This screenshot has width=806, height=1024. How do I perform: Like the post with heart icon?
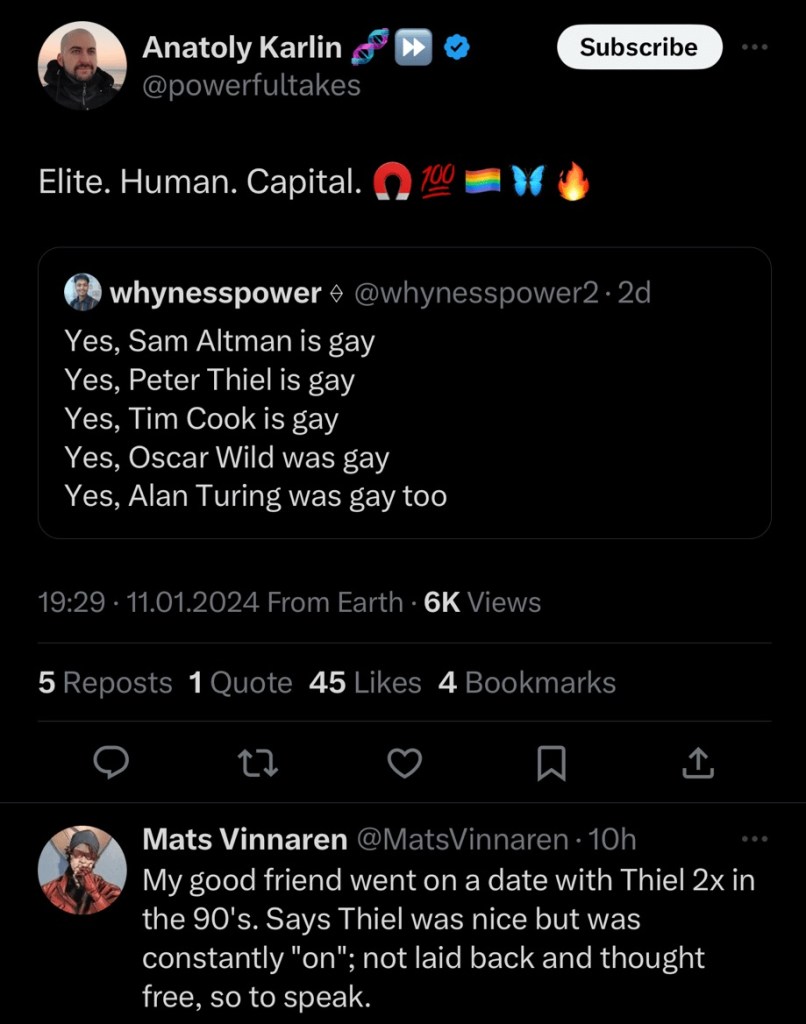404,764
